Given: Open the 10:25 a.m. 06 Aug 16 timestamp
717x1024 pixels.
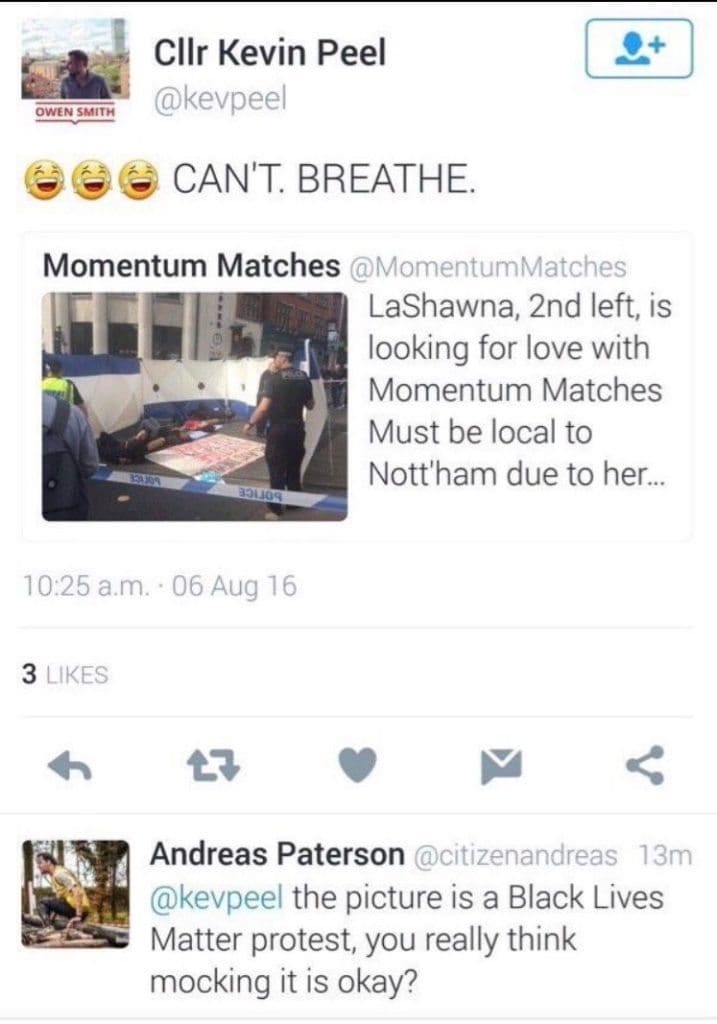Looking at the screenshot, I should [160, 585].
